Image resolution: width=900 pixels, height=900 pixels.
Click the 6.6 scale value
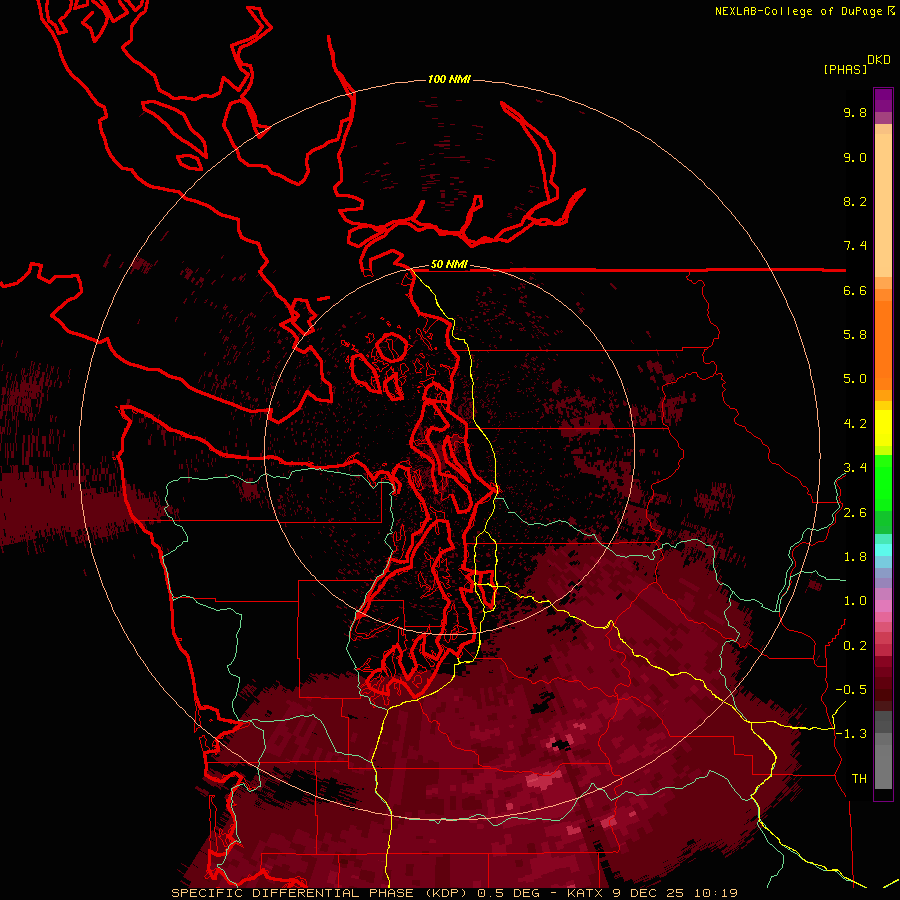click(x=855, y=291)
